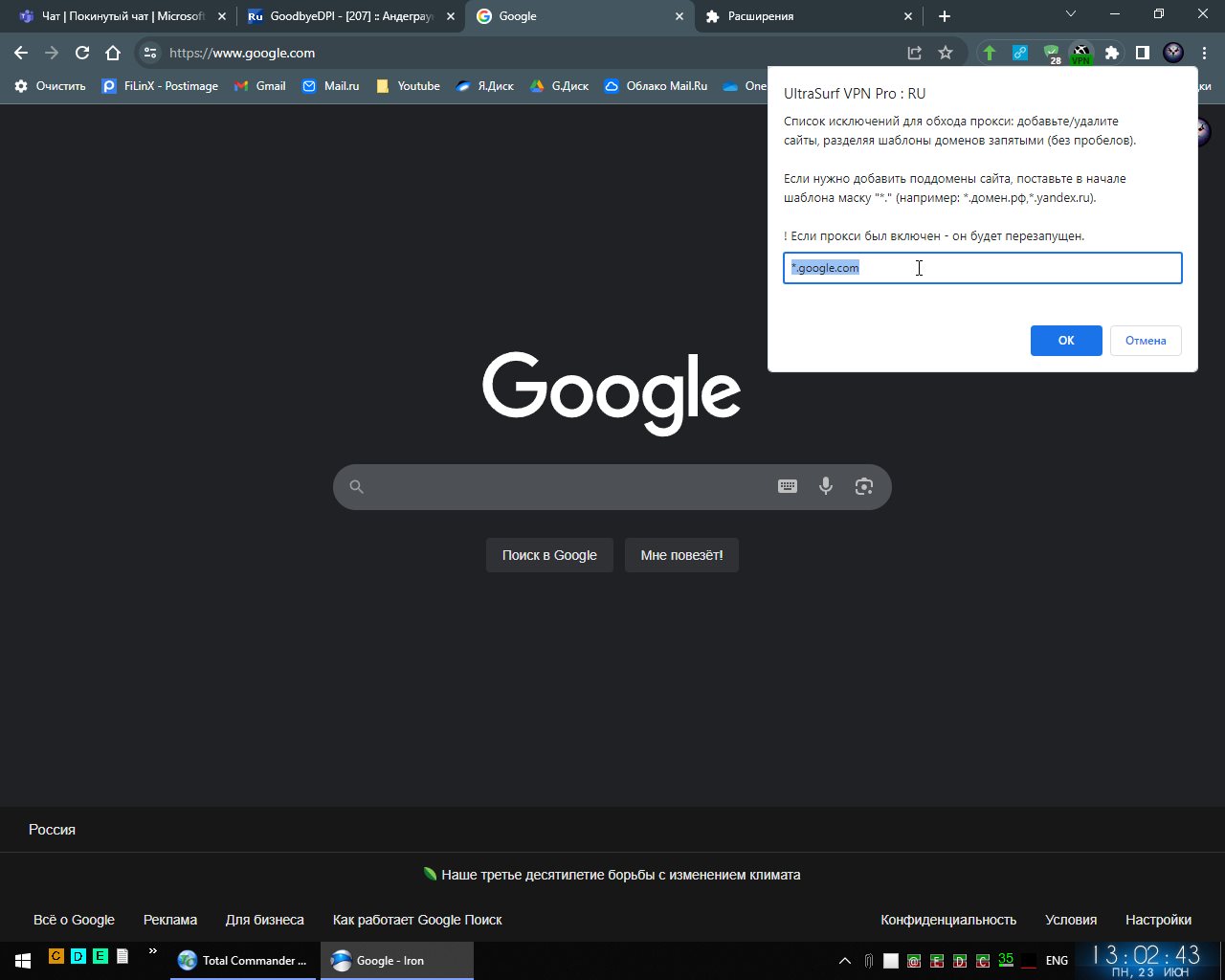Open the Youtube bookmarks folder
This screenshot has height=980, width=1225.
click(x=408, y=86)
